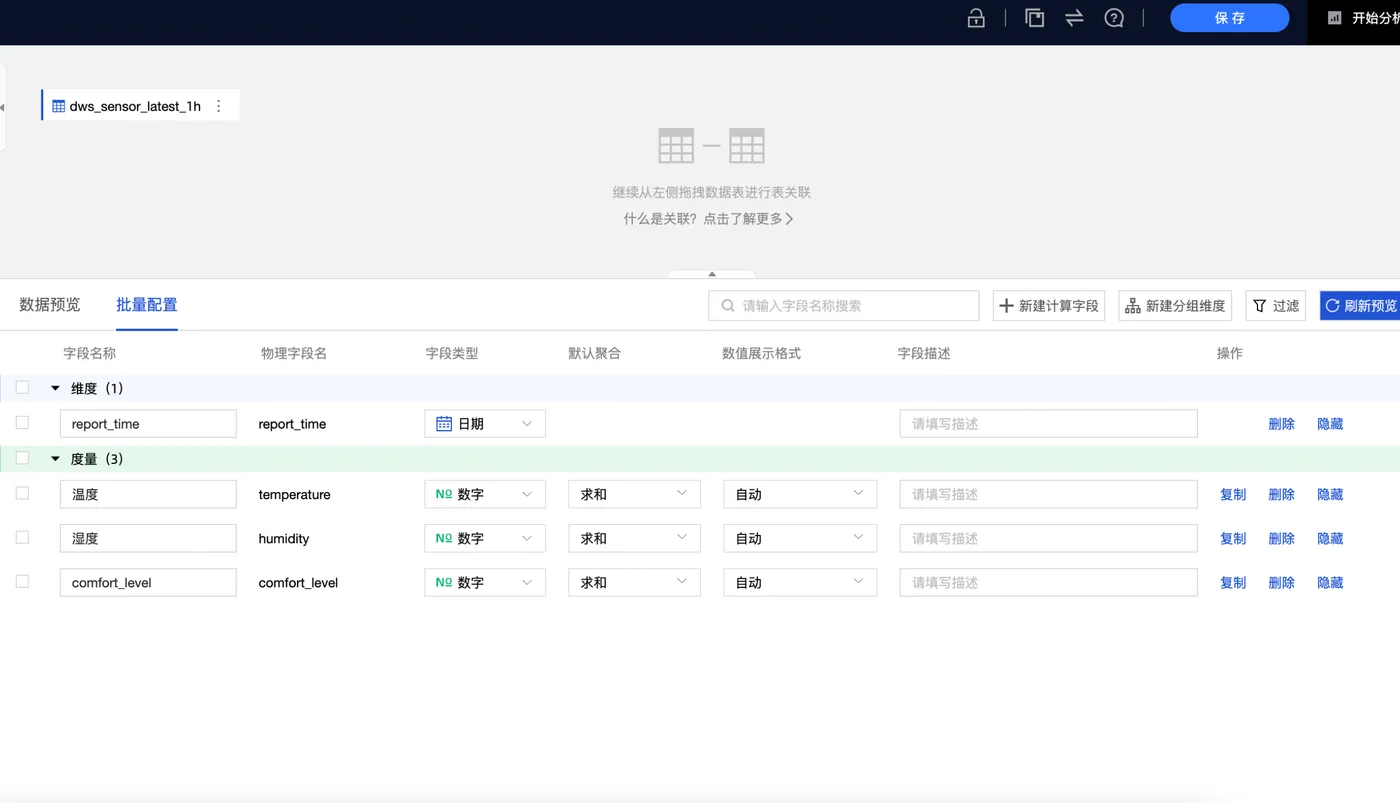Click 隐藏 in the comfort_level row

pyautogui.click(x=1330, y=582)
